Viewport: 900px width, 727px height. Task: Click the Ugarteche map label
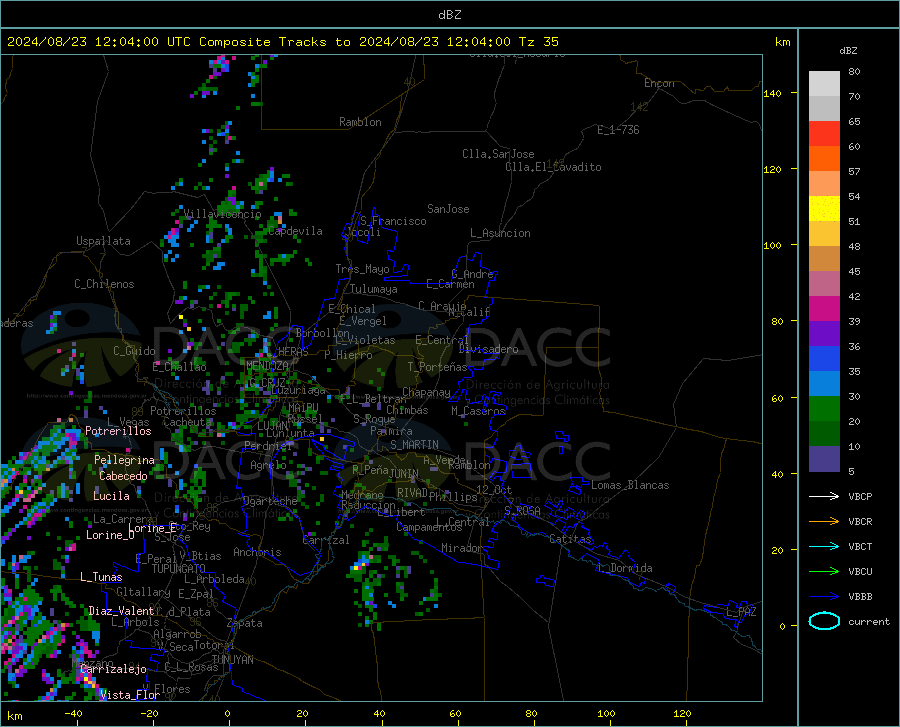[270, 501]
